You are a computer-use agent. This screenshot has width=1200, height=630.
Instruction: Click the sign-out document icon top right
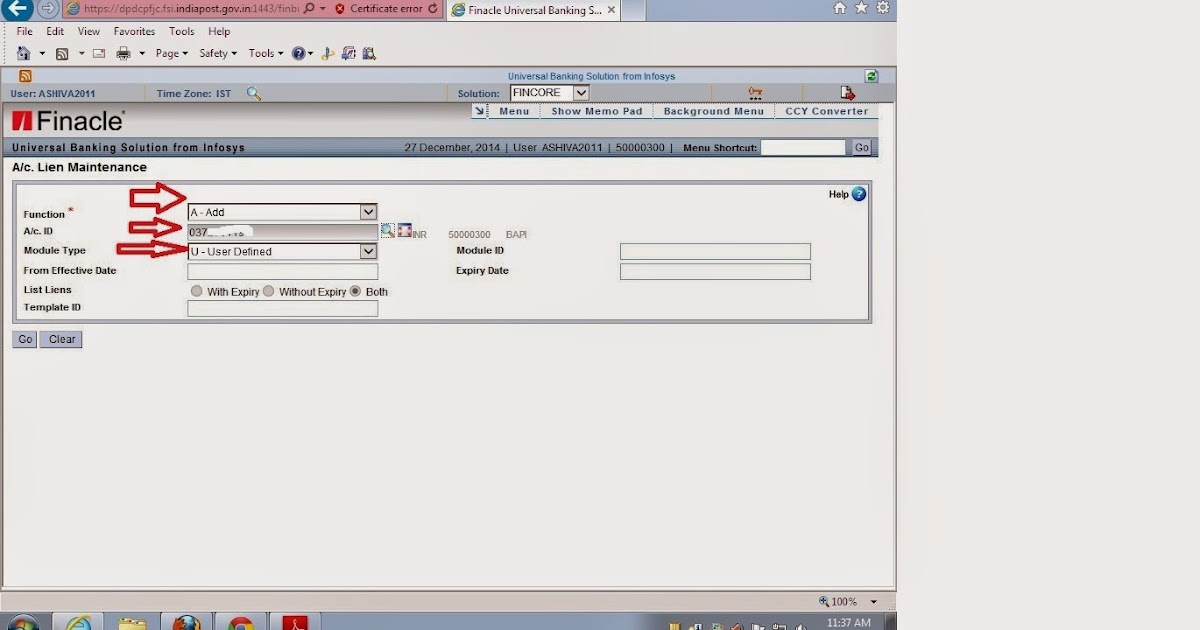847,92
